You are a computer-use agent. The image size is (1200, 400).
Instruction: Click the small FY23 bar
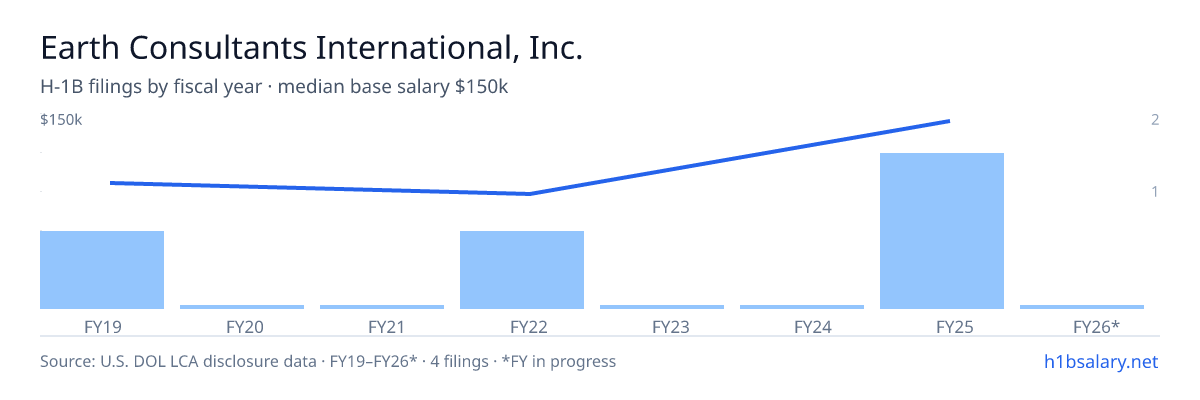(x=662, y=307)
